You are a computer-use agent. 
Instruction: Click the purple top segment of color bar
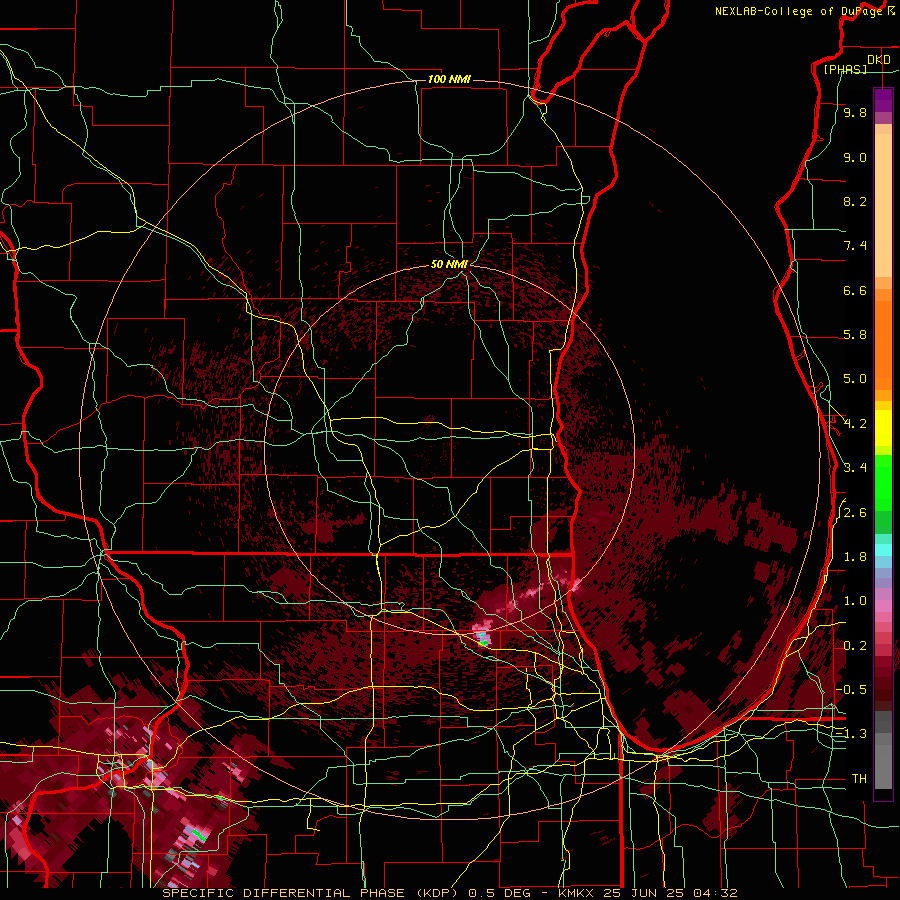(883, 100)
